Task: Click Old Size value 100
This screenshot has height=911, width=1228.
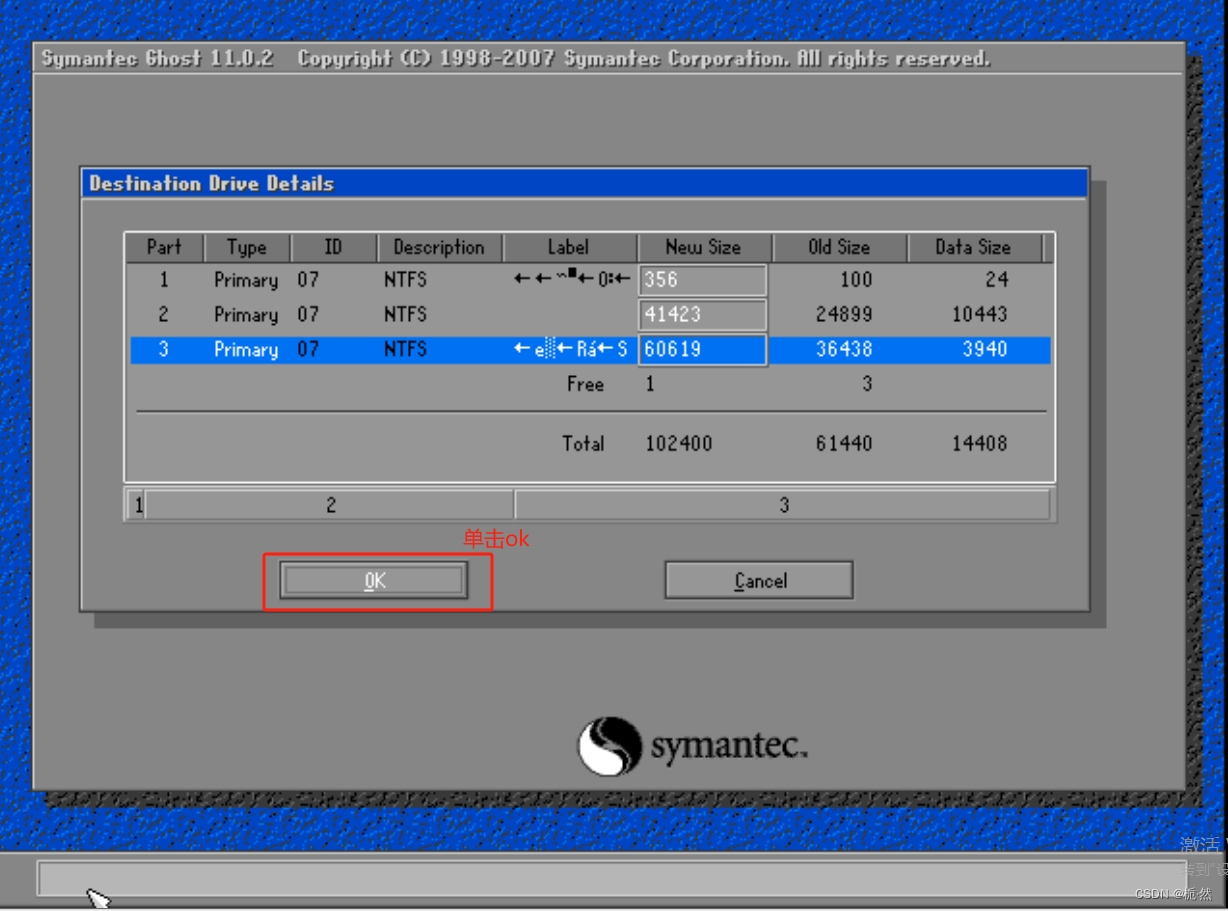Action: pos(856,280)
